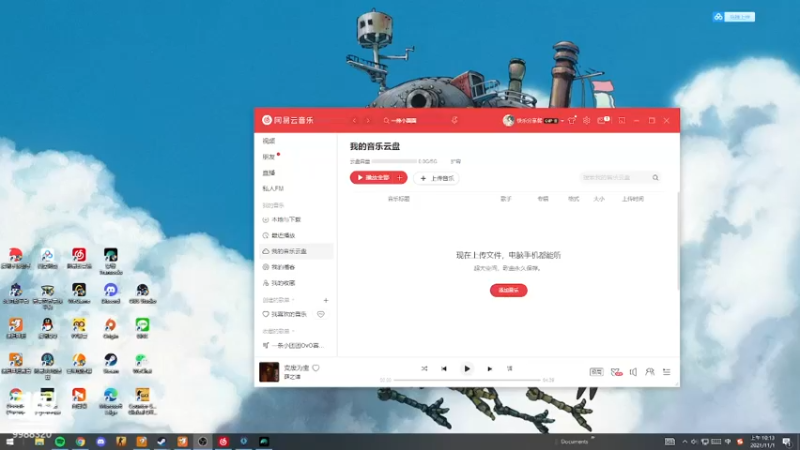The height and width of the screenshot is (450, 800).
Task: Open the sound quality selector
Action: pyautogui.click(x=596, y=372)
